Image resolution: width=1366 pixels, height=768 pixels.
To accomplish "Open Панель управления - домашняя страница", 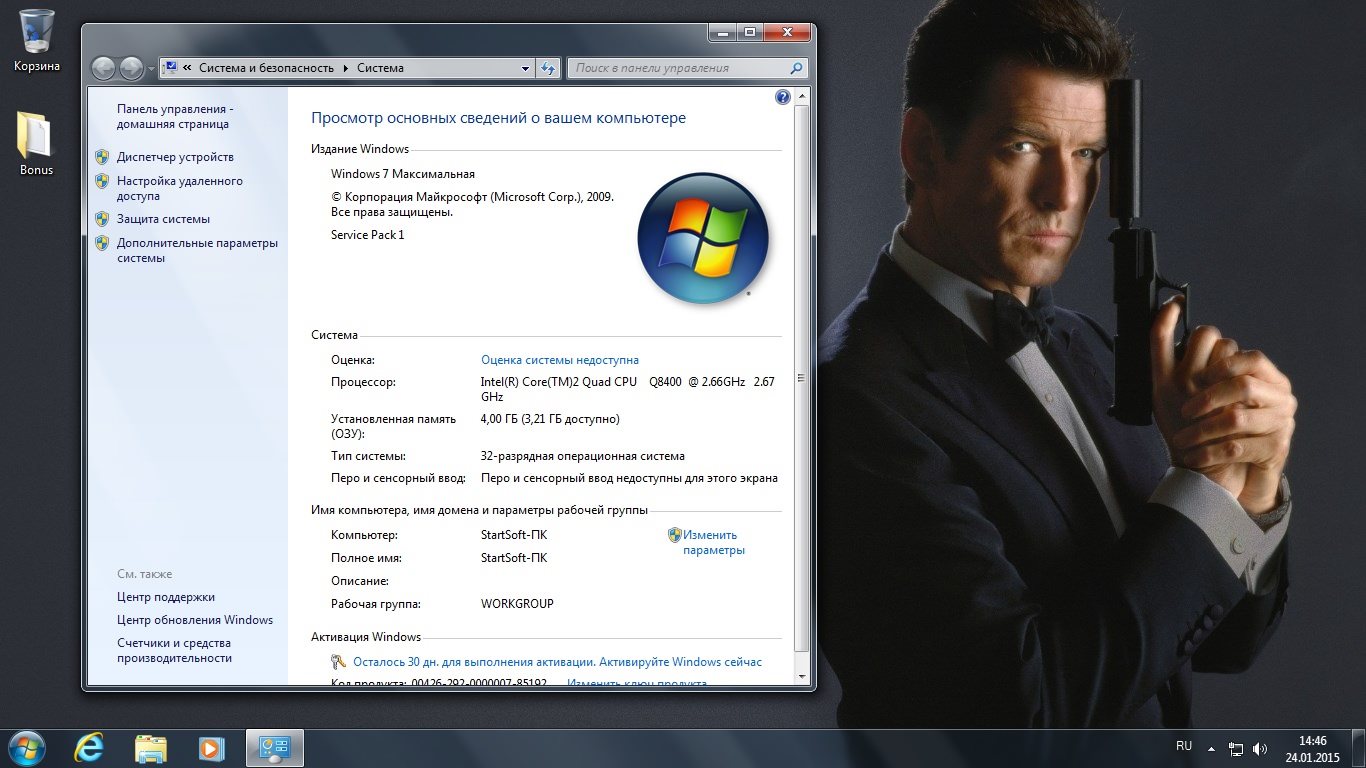I will pos(175,116).
